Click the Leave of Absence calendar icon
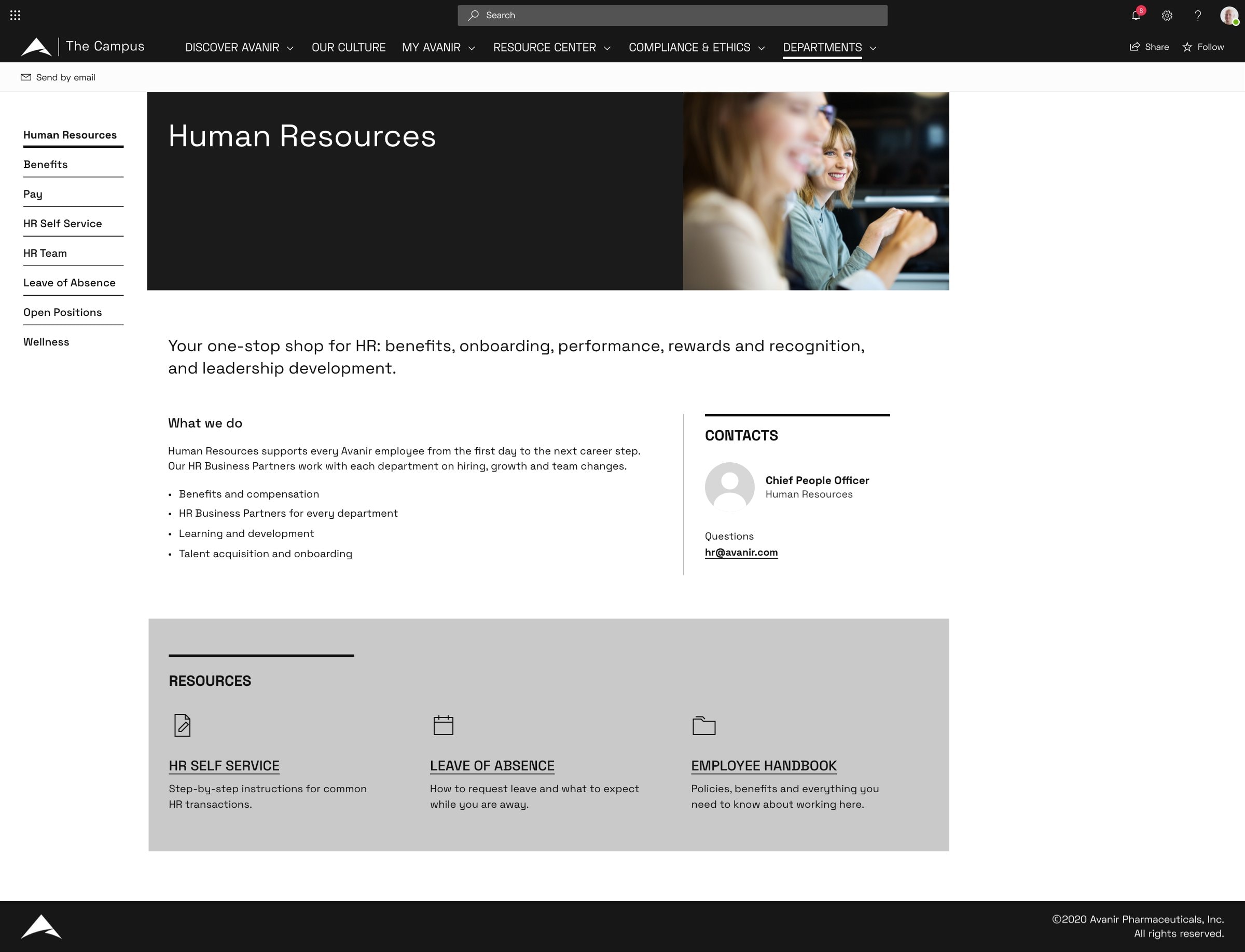Image resolution: width=1245 pixels, height=952 pixels. coord(443,725)
